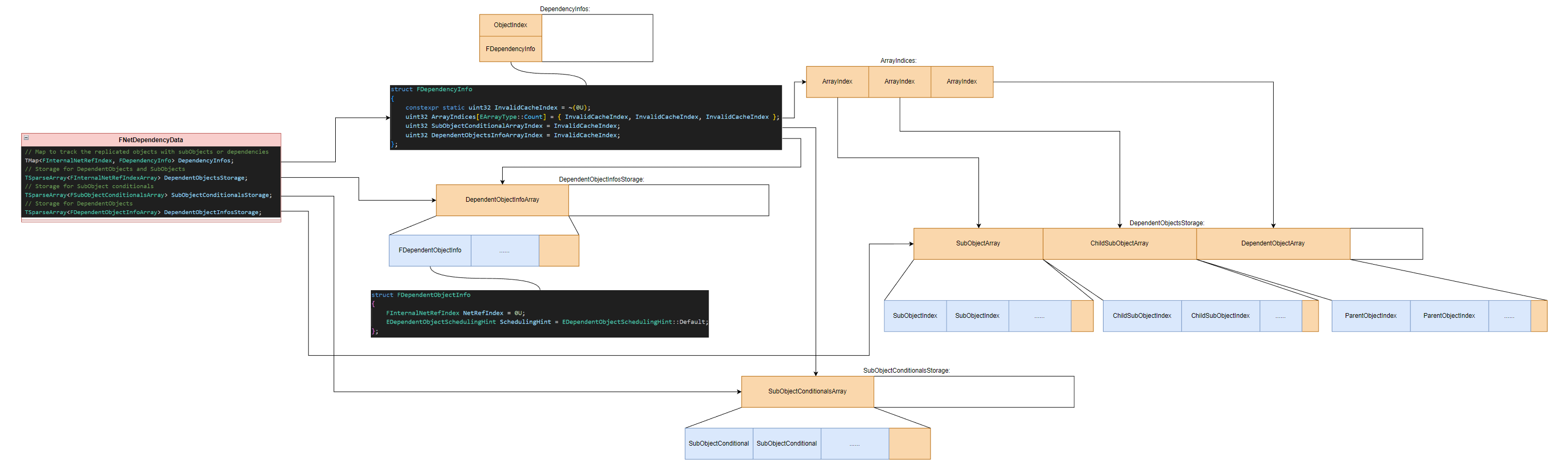
Task: Select the ChildSubObjectArray box
Action: [x=1119, y=244]
